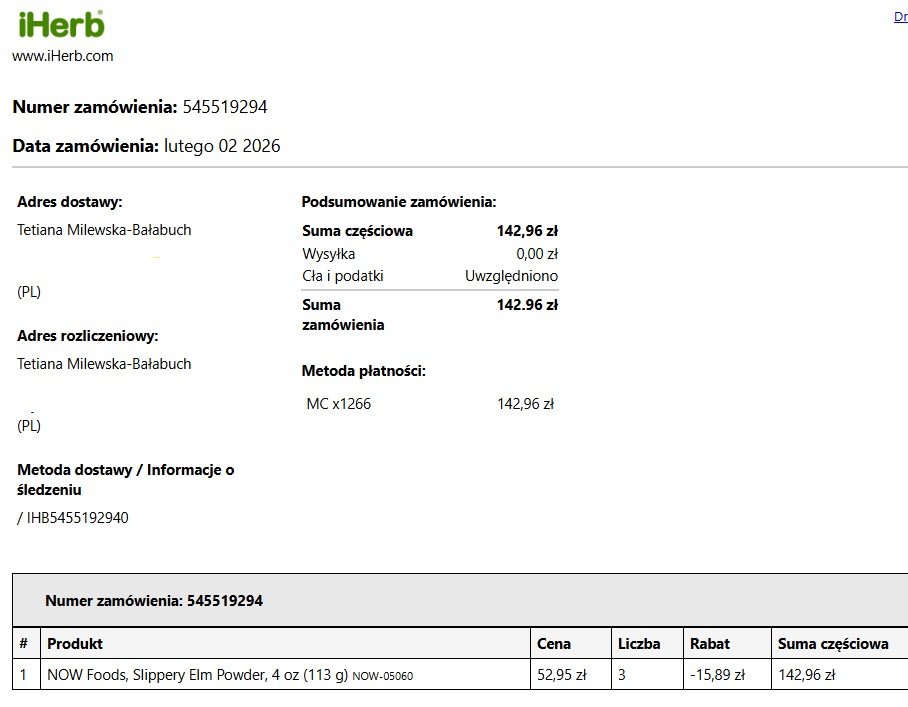Click product NOW Foods Slippery Elm Powder
The height and width of the screenshot is (707, 908).
pyautogui.click(x=197, y=675)
